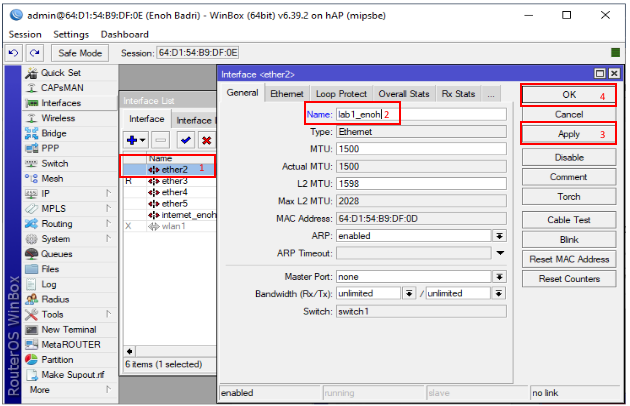Viewport: 630px width, 406px height.
Task: Click the OK button
Action: tap(569, 95)
